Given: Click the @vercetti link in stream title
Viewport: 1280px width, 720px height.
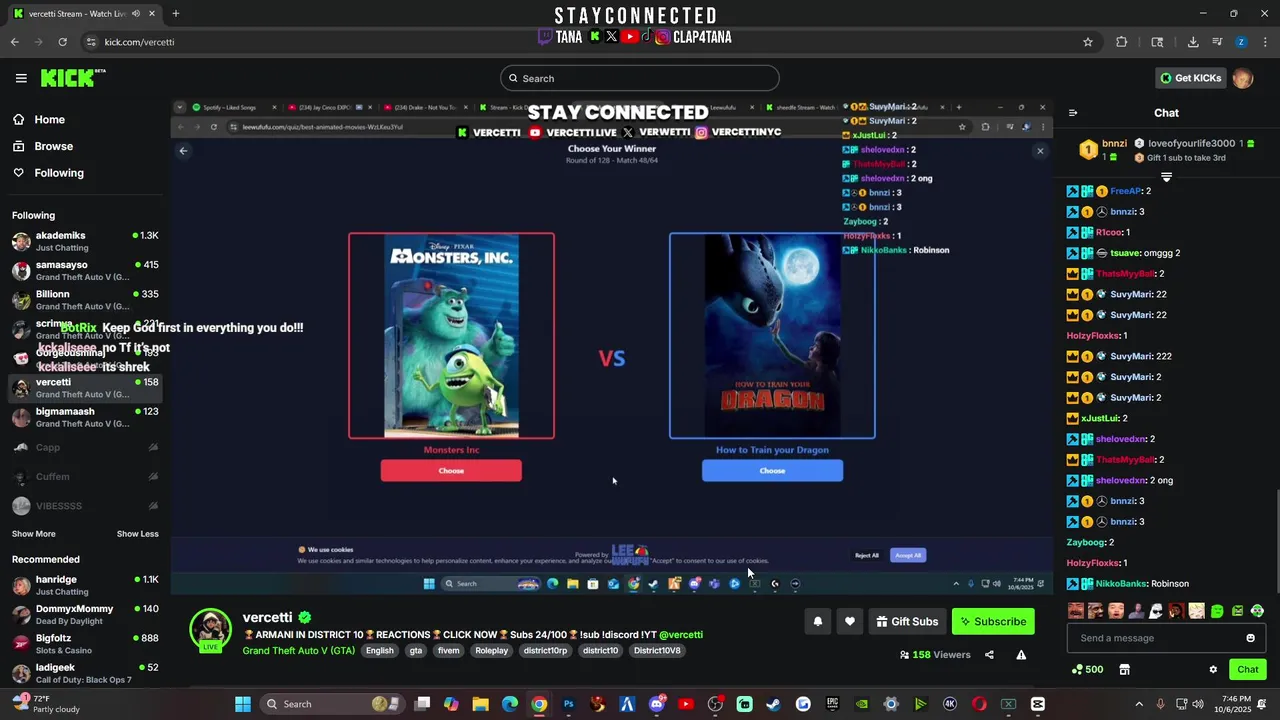Looking at the screenshot, I should (680, 635).
